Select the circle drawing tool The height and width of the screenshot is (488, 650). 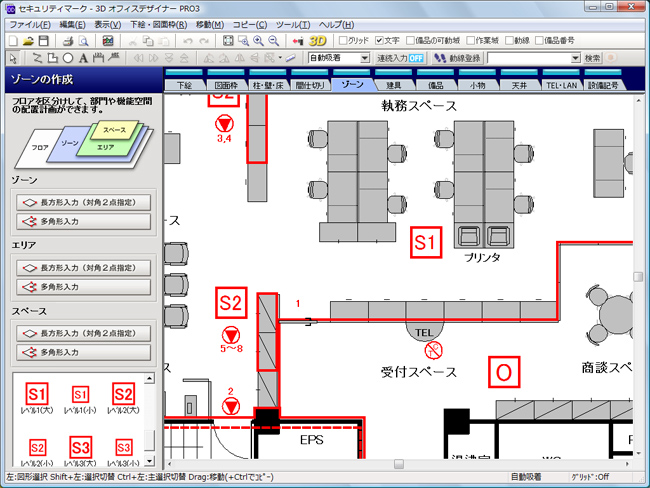68,58
